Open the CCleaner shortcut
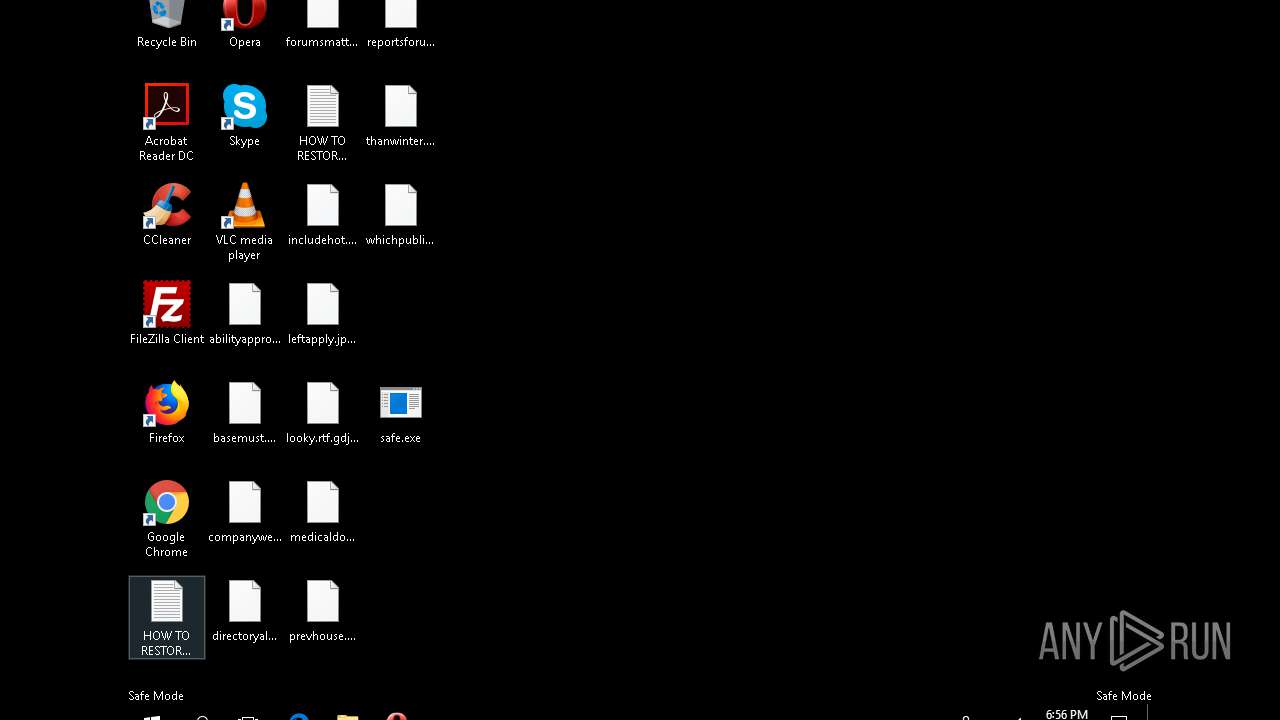Screen dimensions: 1280x720 (166, 214)
